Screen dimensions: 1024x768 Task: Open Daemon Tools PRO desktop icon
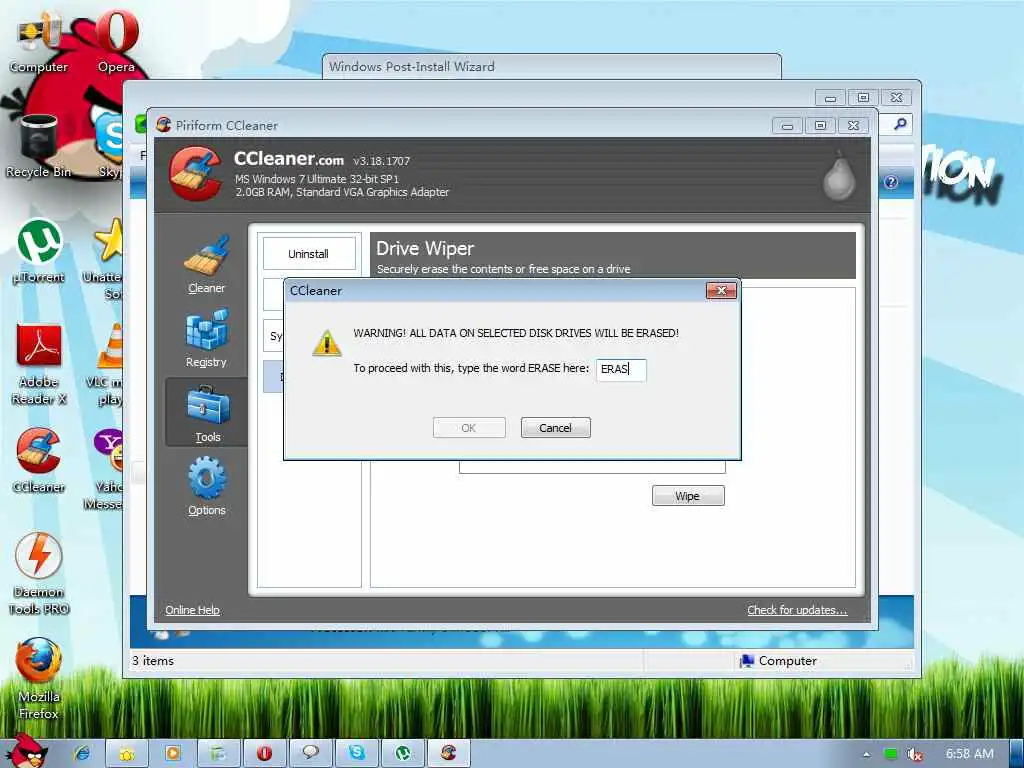pos(39,573)
